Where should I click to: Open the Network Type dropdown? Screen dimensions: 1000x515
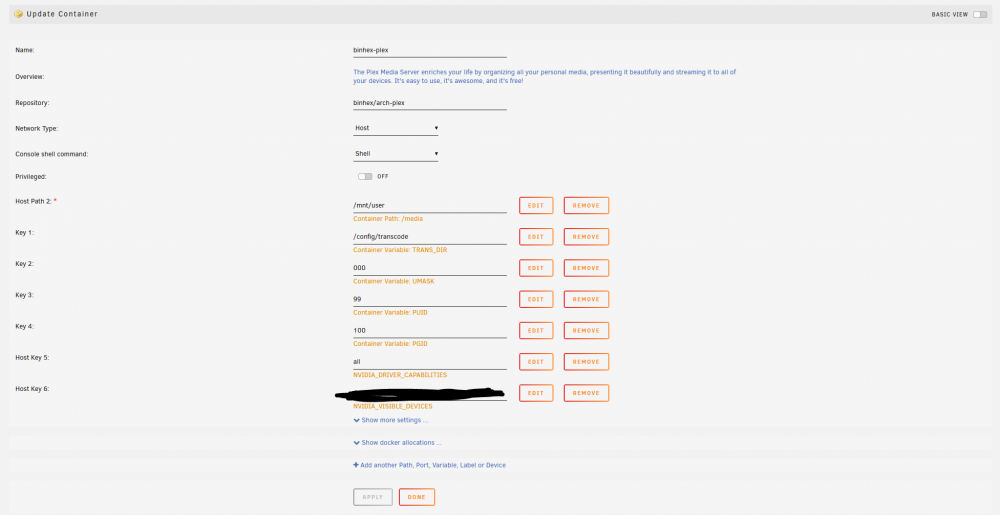(396, 128)
